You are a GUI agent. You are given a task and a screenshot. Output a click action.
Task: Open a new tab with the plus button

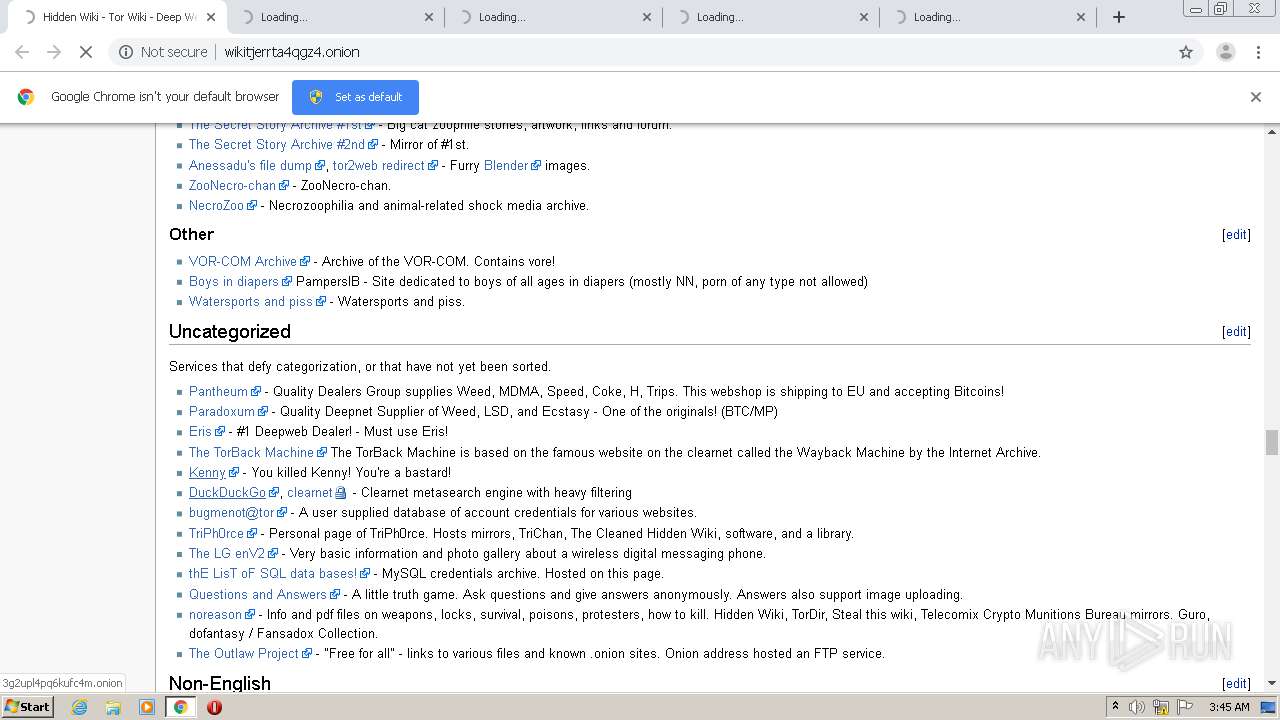pyautogui.click(x=1119, y=17)
